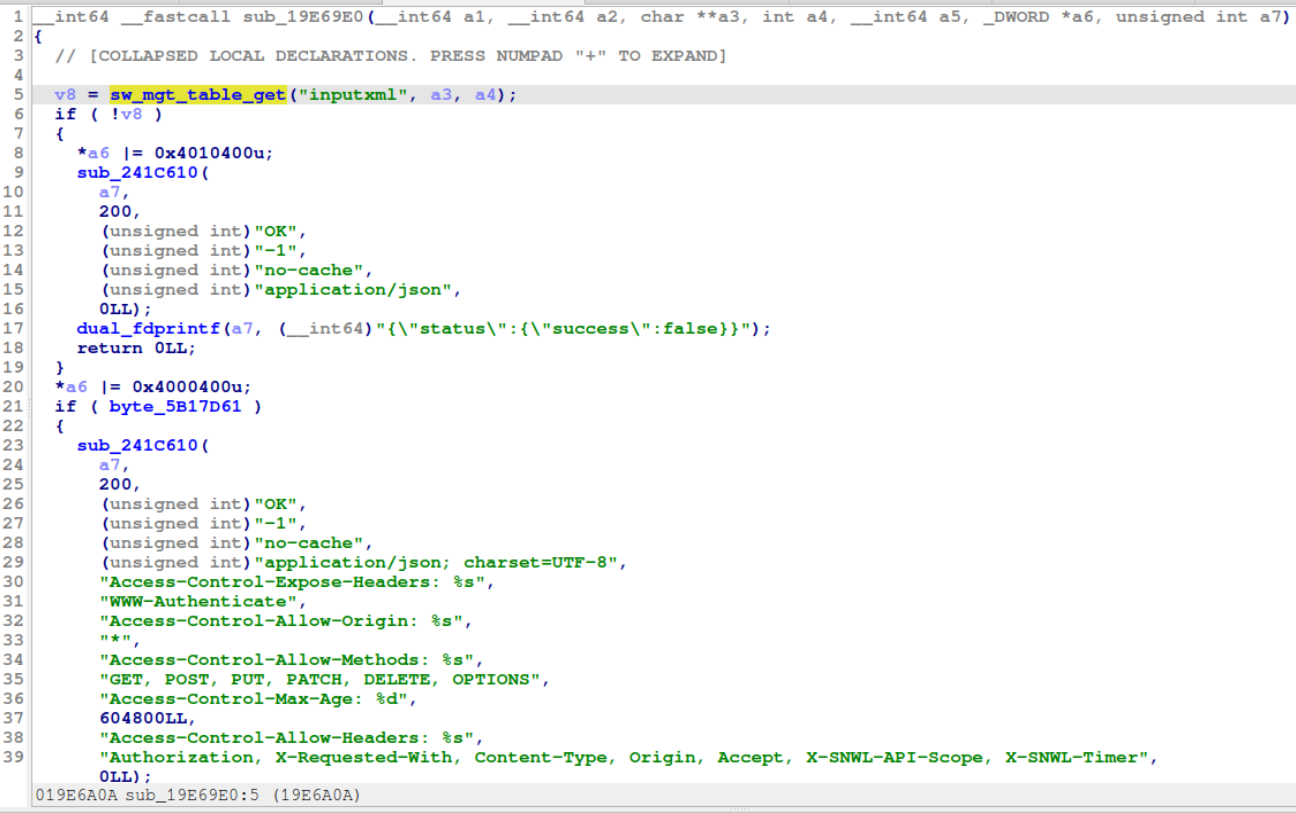
Task: Open sub_241C610 call on line 9
Action: pyautogui.click(x=138, y=172)
